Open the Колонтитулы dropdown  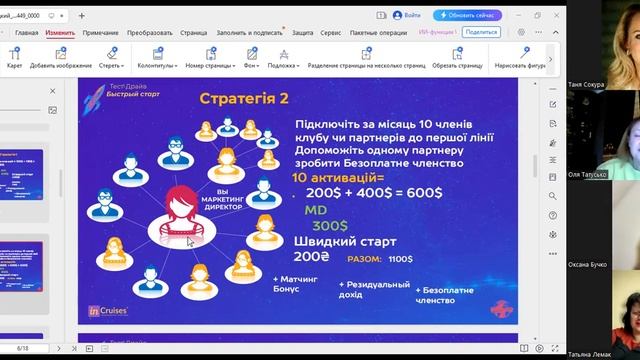[x=158, y=57]
